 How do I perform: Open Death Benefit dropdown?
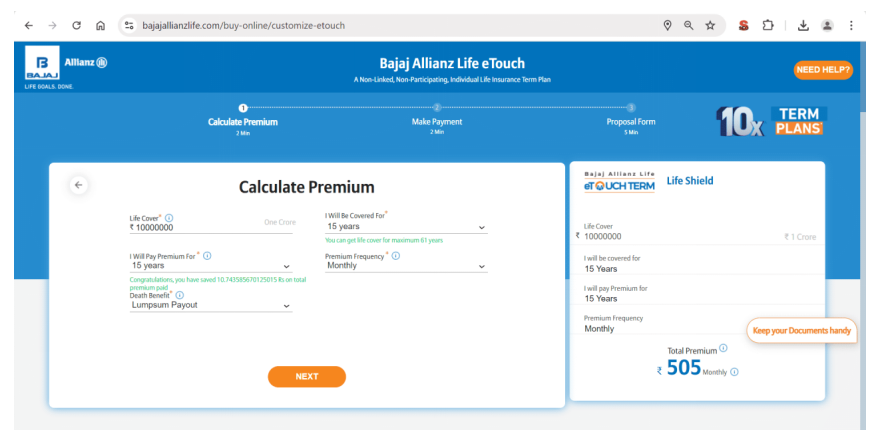coord(211,306)
